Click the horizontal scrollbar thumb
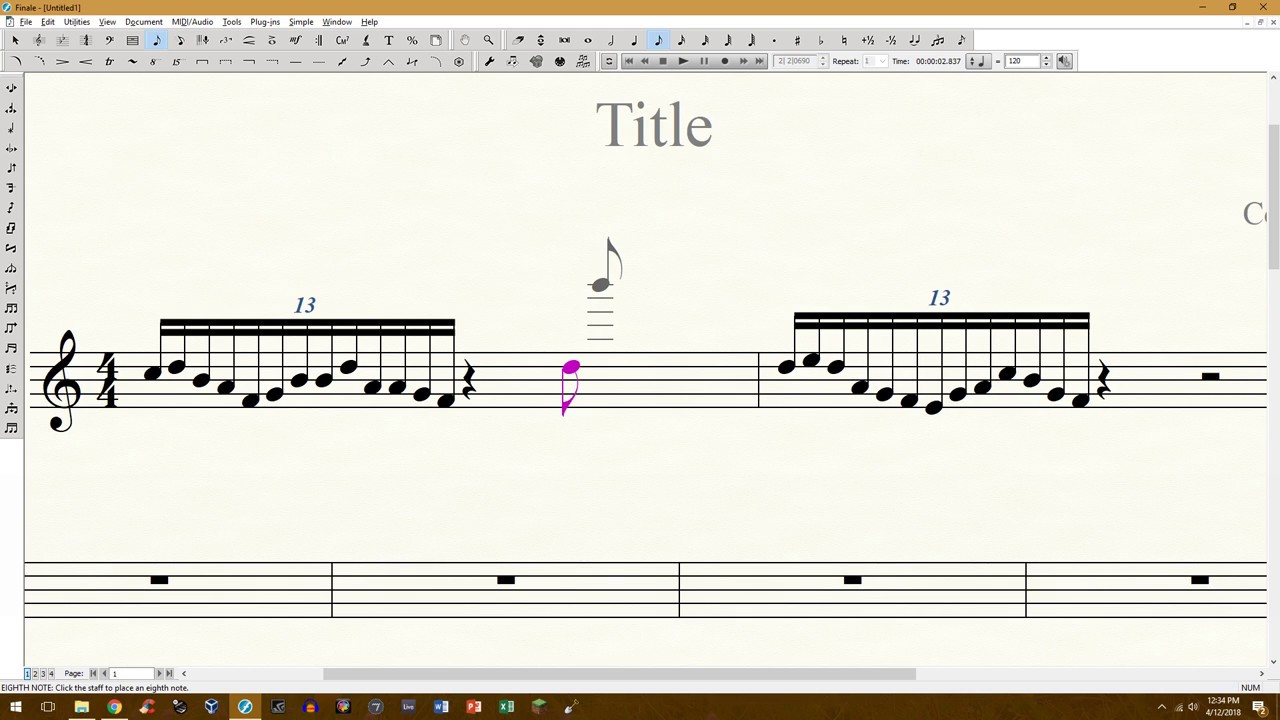 pyautogui.click(x=619, y=674)
